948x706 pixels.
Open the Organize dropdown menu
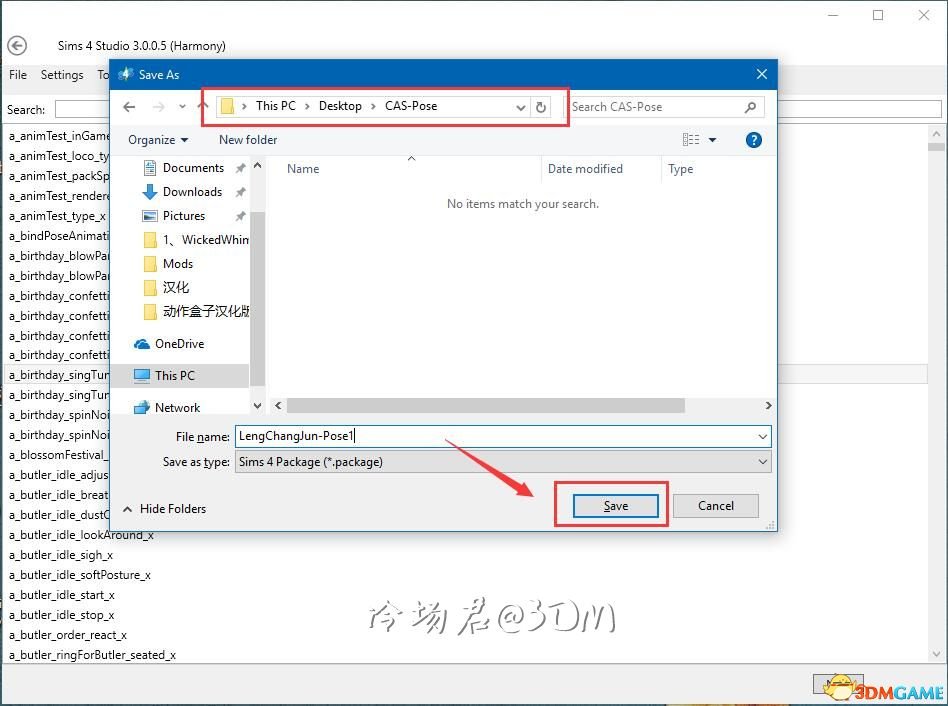point(158,140)
